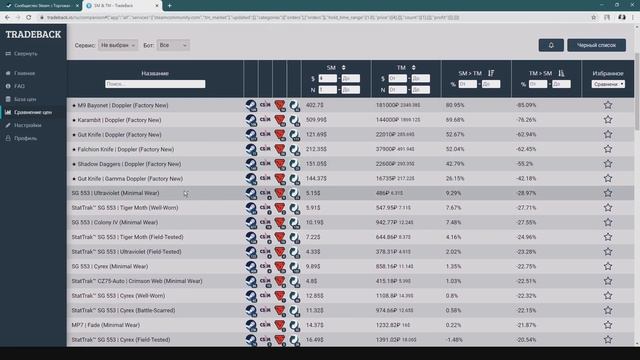Favorite SG 553 Ultraviolet Minimal Wear star

point(608,193)
